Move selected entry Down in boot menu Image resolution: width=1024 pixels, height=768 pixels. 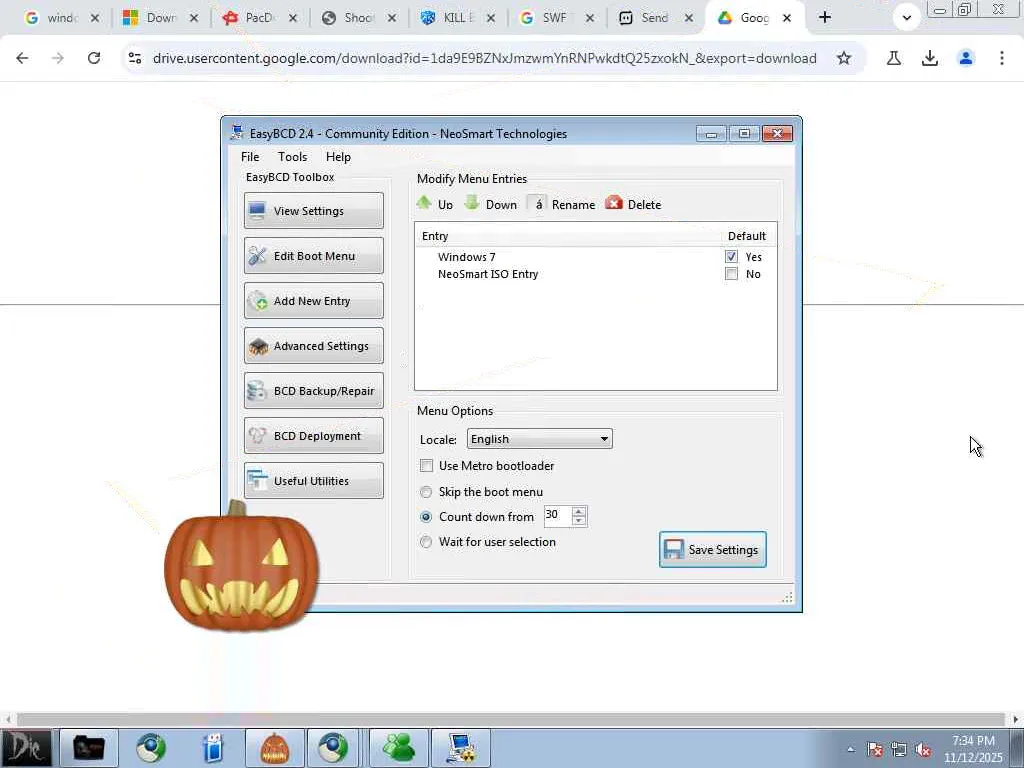point(490,204)
